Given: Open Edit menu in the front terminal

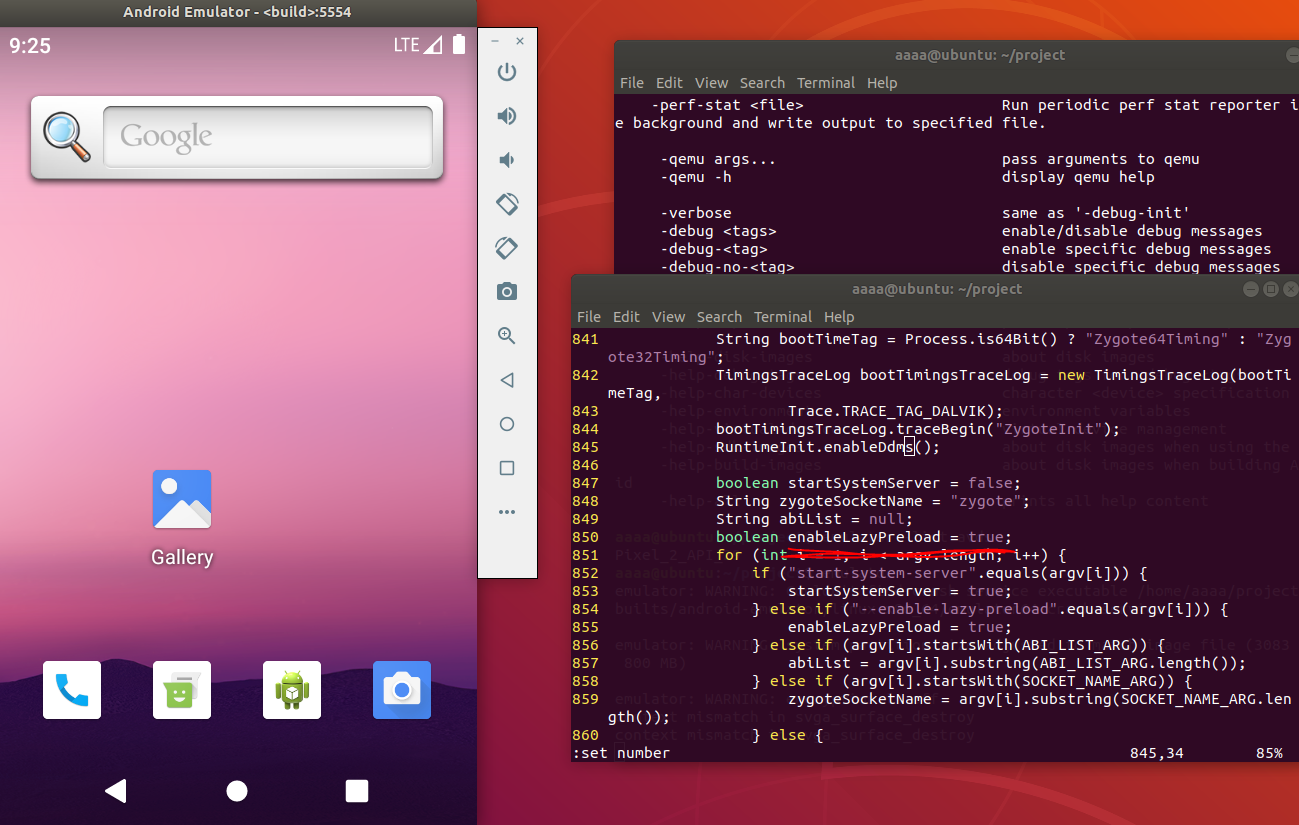Looking at the screenshot, I should pos(626,317).
